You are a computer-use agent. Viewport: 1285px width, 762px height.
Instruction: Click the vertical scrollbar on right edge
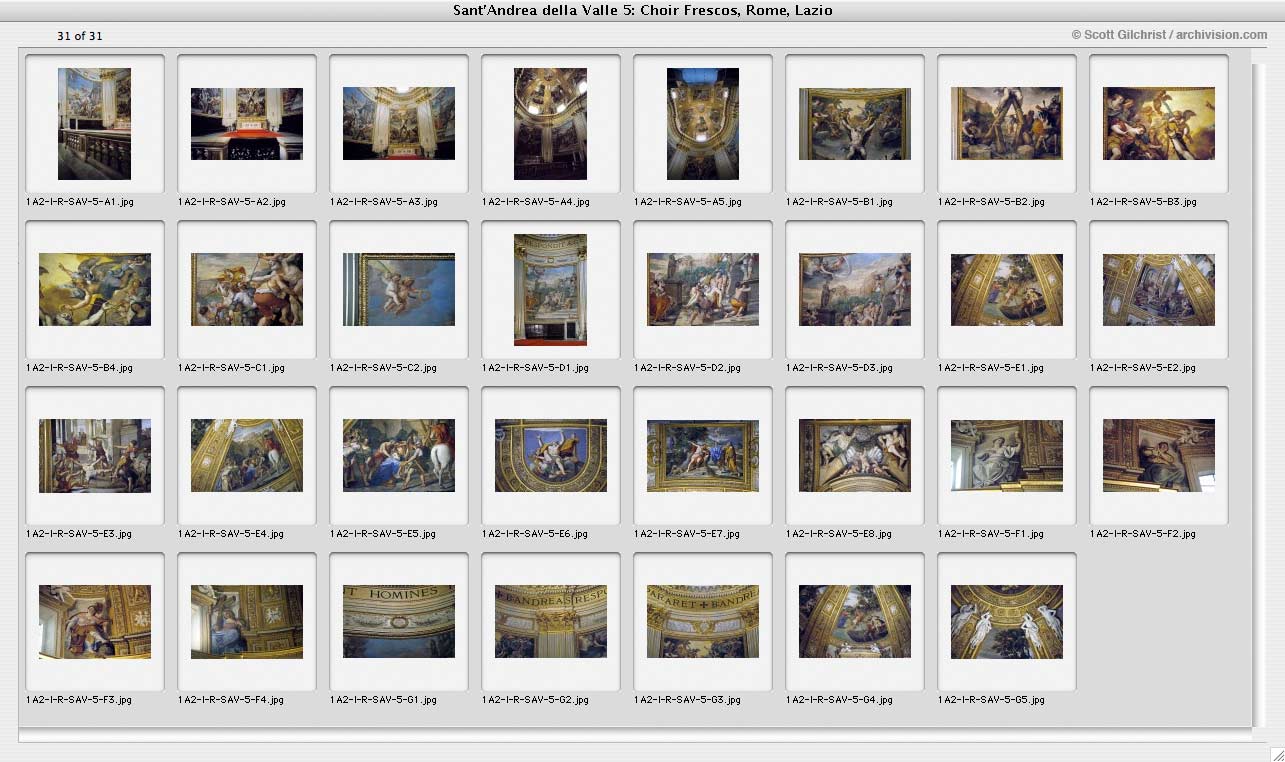pyautogui.click(x=1260, y=395)
